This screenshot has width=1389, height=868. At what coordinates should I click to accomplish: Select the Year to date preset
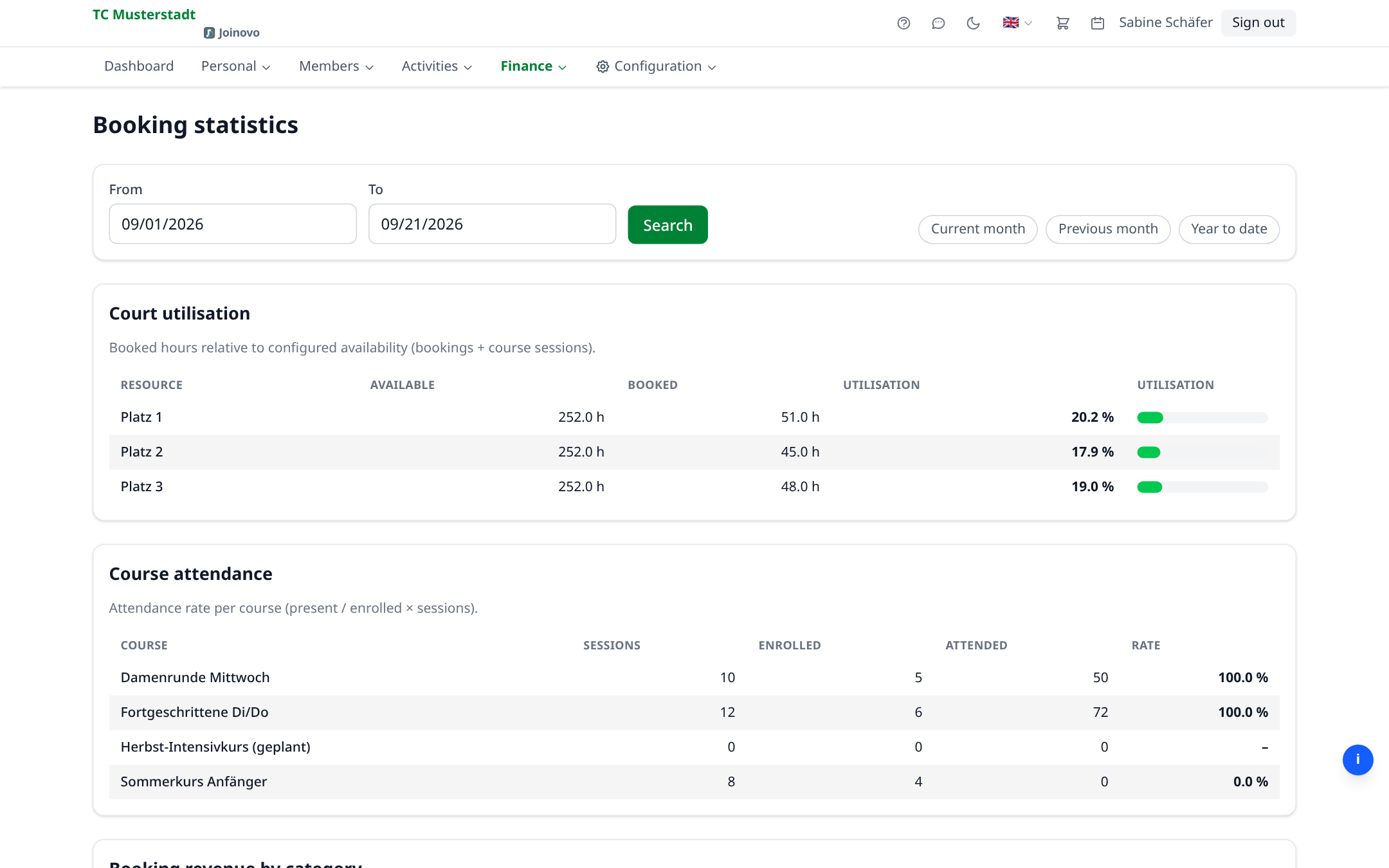click(1228, 229)
